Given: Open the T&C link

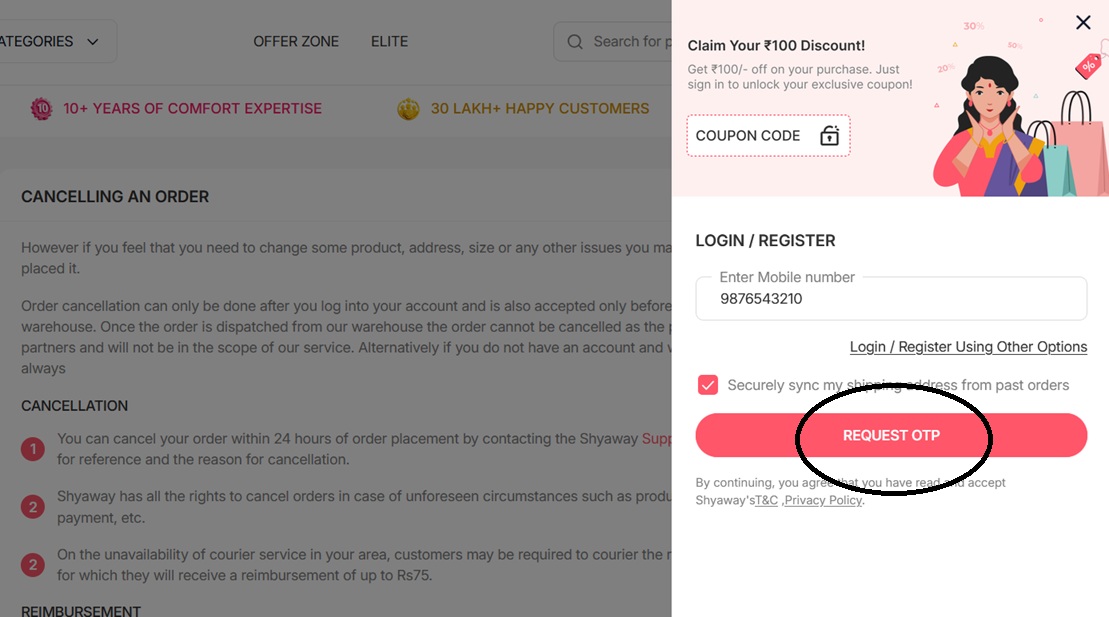Looking at the screenshot, I should click(766, 500).
